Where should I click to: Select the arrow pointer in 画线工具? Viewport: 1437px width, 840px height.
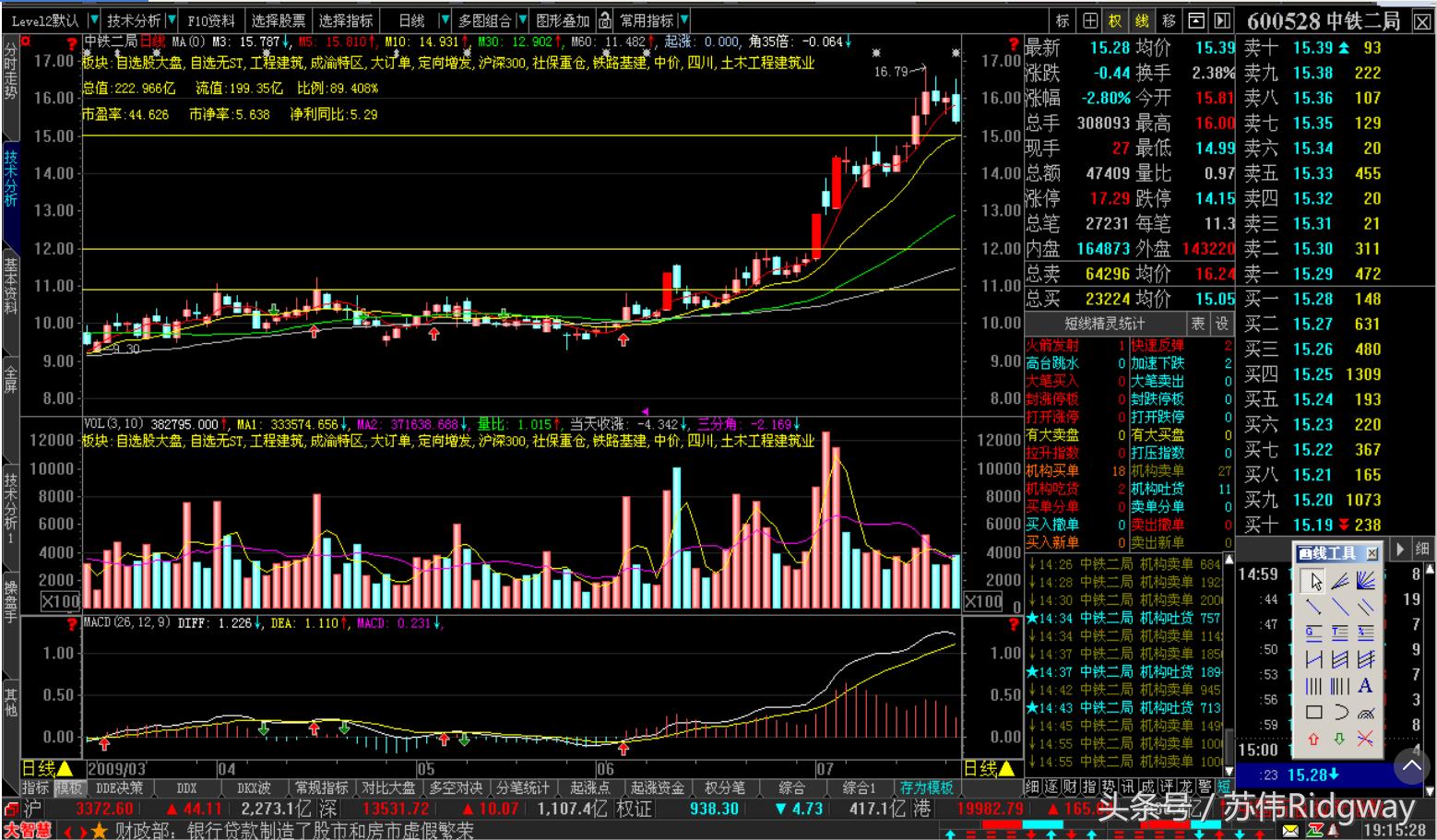click(1314, 581)
